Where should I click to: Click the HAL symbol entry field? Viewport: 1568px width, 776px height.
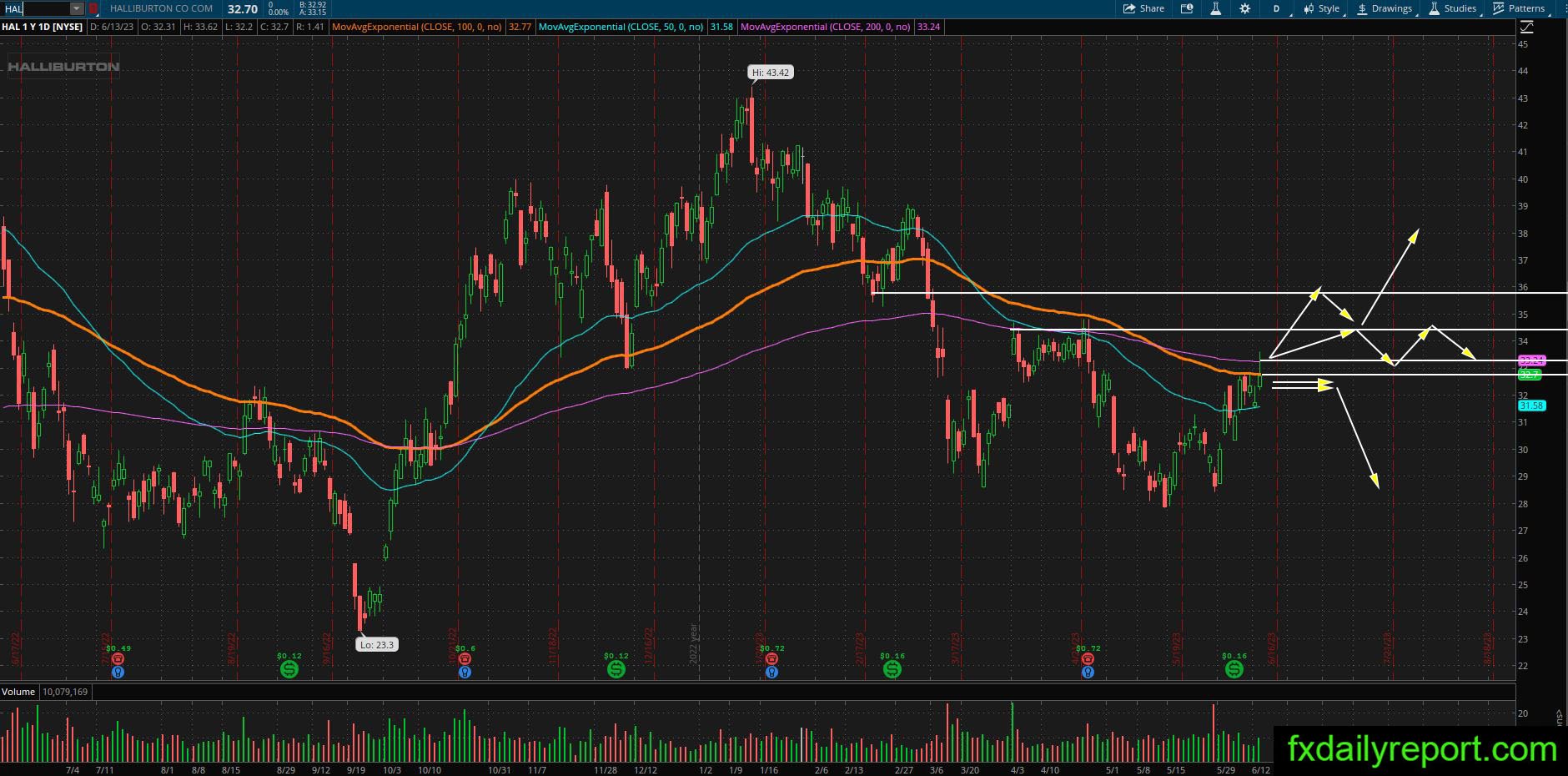pyautogui.click(x=35, y=8)
